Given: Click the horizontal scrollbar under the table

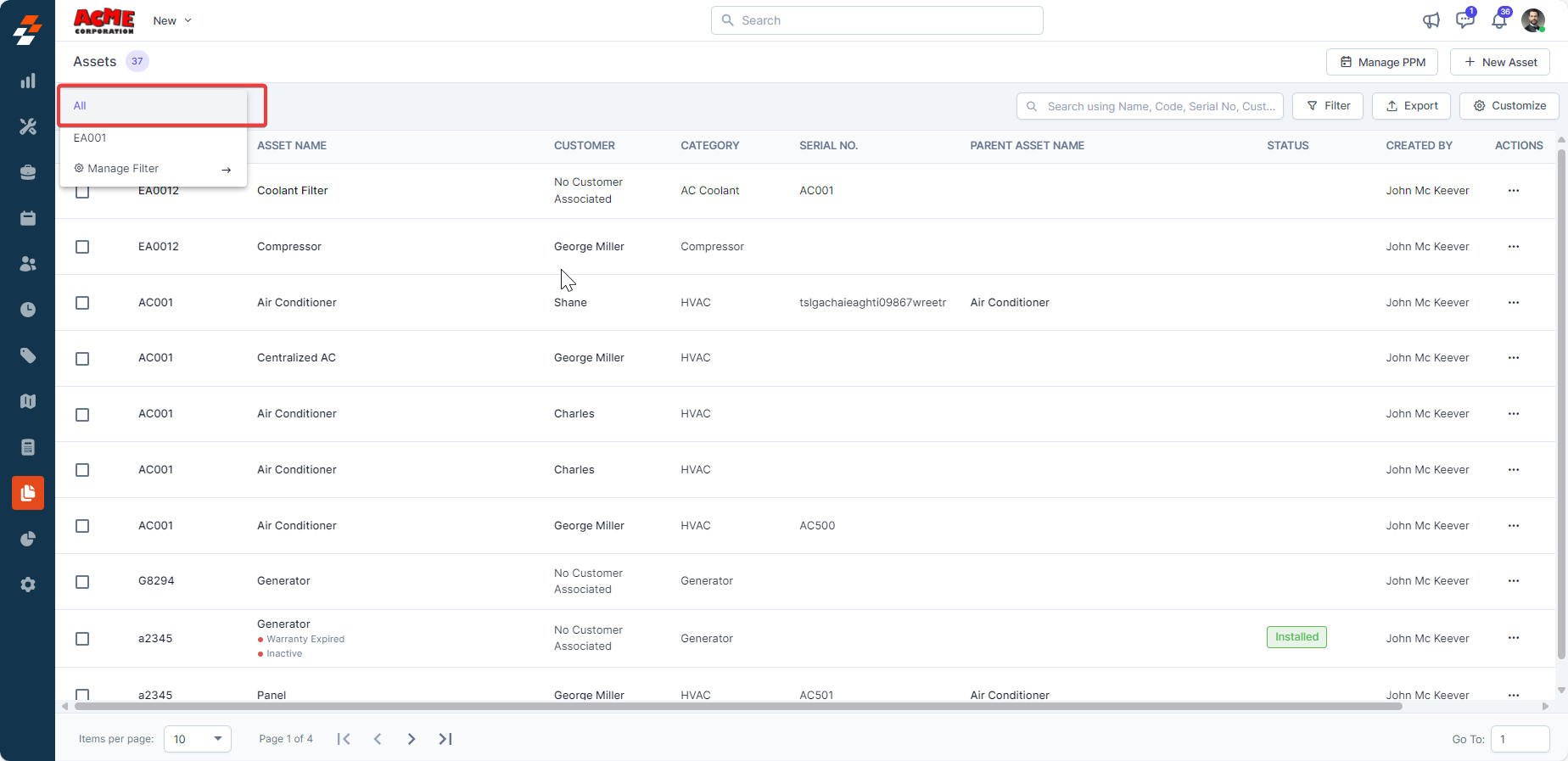Looking at the screenshot, I should point(738,706).
